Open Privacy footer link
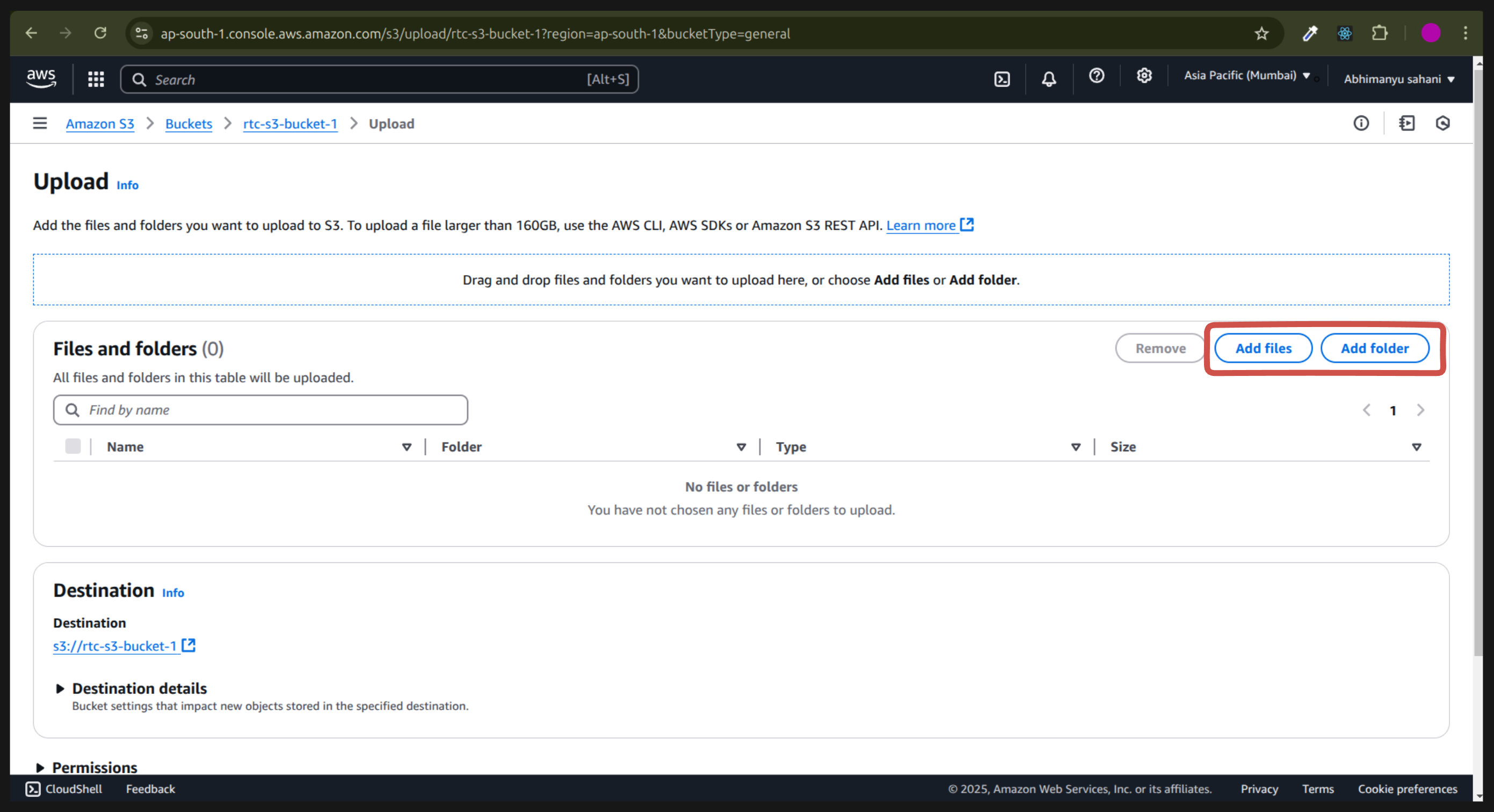 point(1259,789)
